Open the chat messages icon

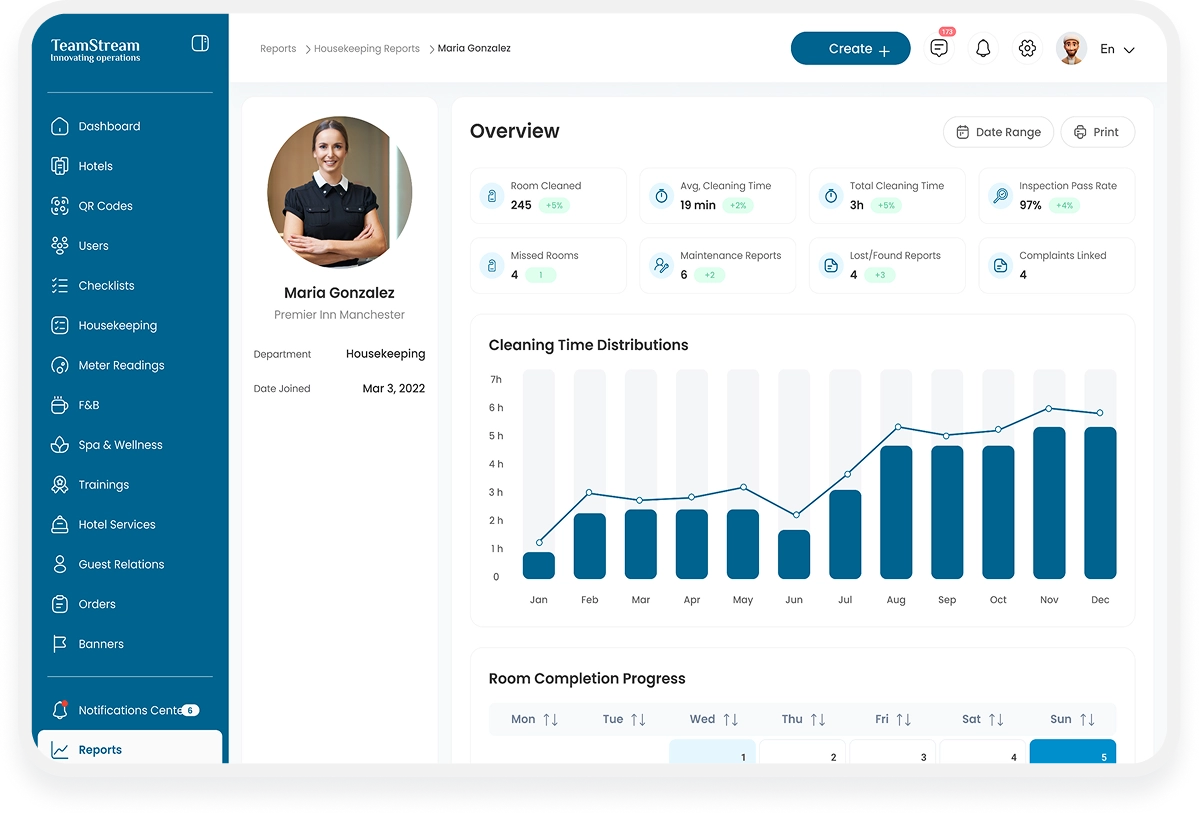click(938, 49)
